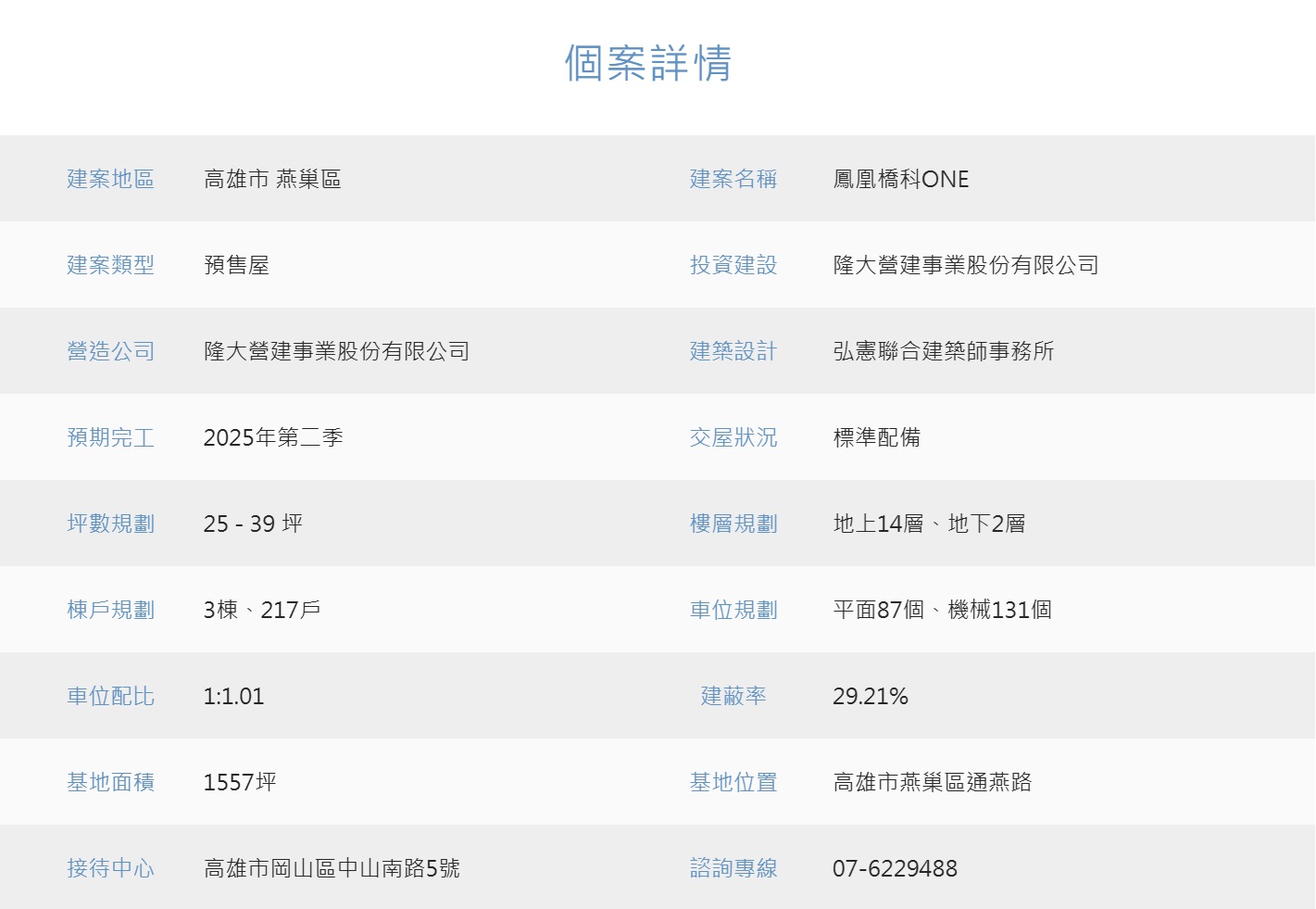Click the 個案詳情 heading
The width and height of the screenshot is (1316, 909).
coord(648,64)
